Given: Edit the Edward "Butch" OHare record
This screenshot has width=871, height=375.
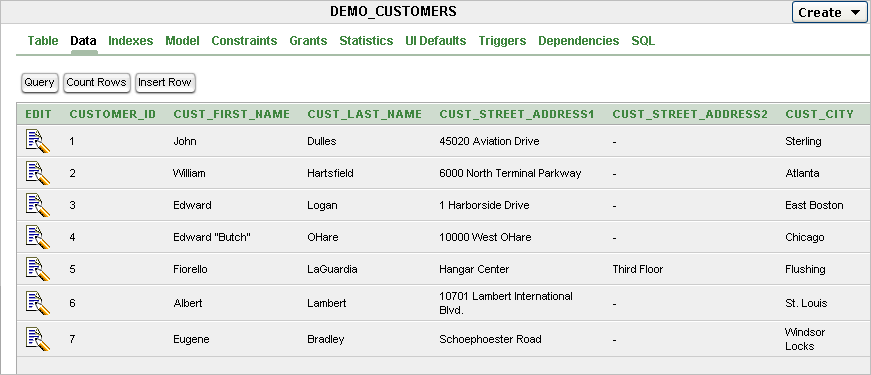Looking at the screenshot, I should (x=38, y=237).
